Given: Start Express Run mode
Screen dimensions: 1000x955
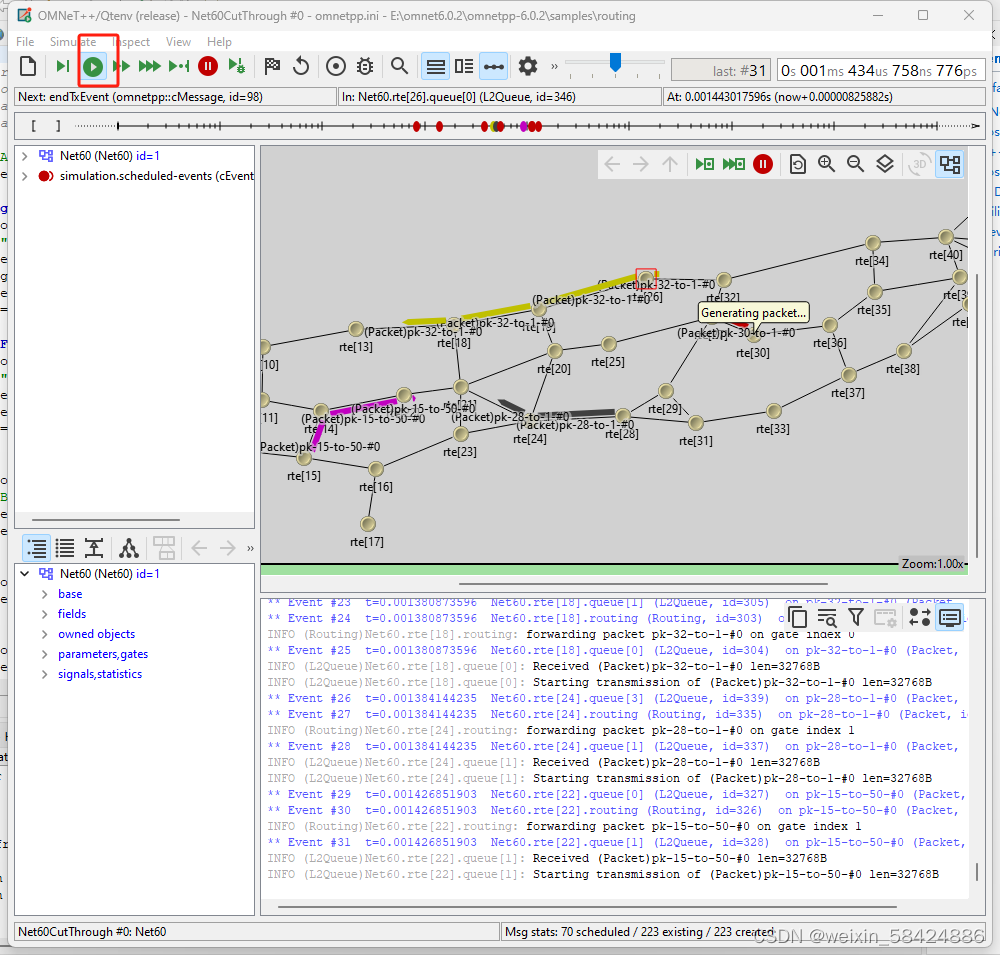Looking at the screenshot, I should pos(150,66).
